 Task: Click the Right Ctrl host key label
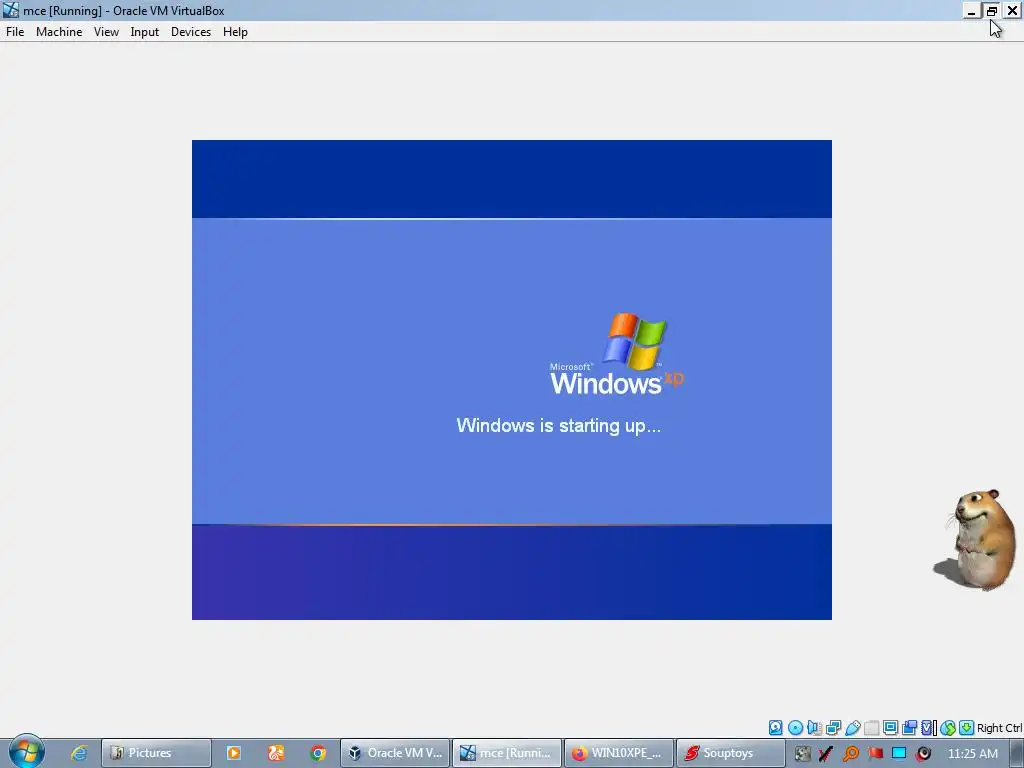coord(999,728)
